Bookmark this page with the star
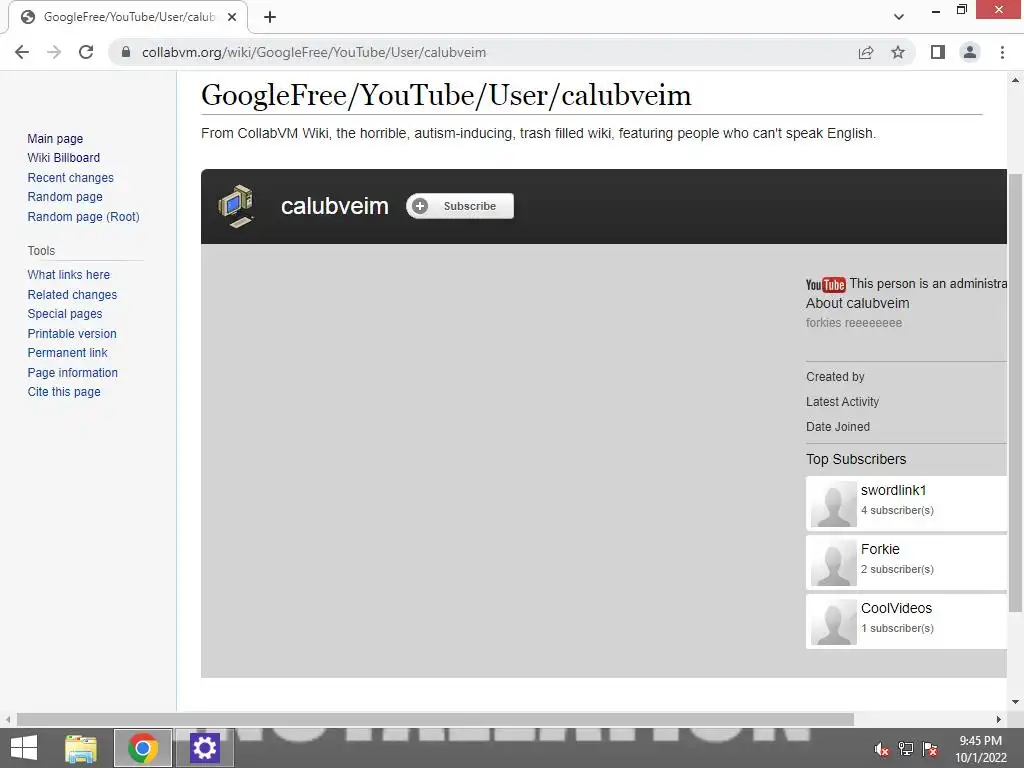Screen dimensions: 1024x768 898,52
